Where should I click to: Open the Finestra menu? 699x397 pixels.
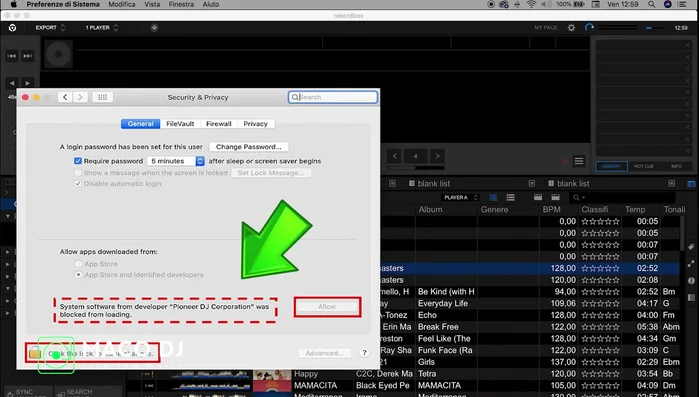(x=181, y=4)
